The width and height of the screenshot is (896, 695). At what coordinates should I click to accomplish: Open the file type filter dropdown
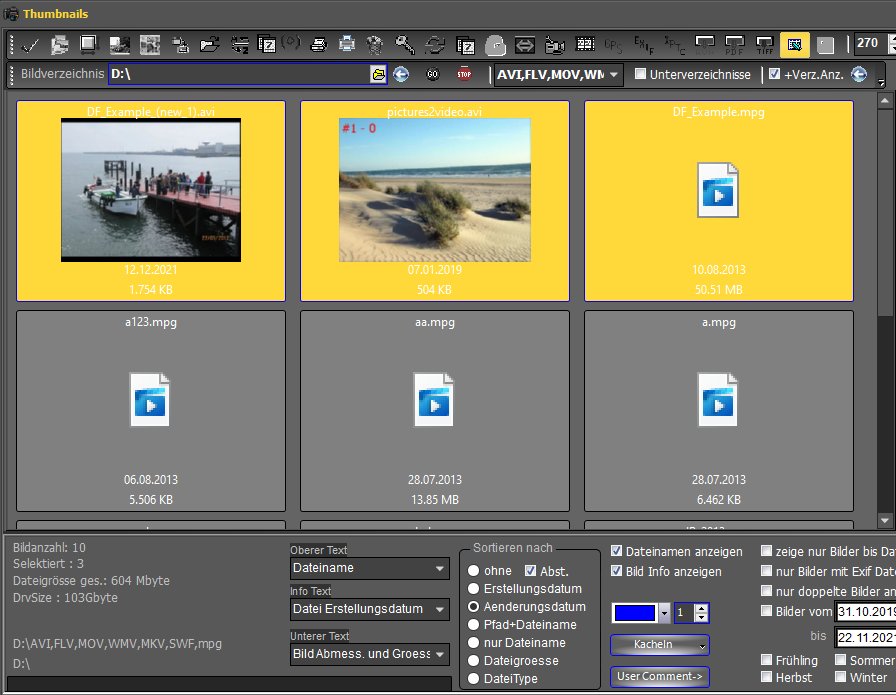click(613, 74)
